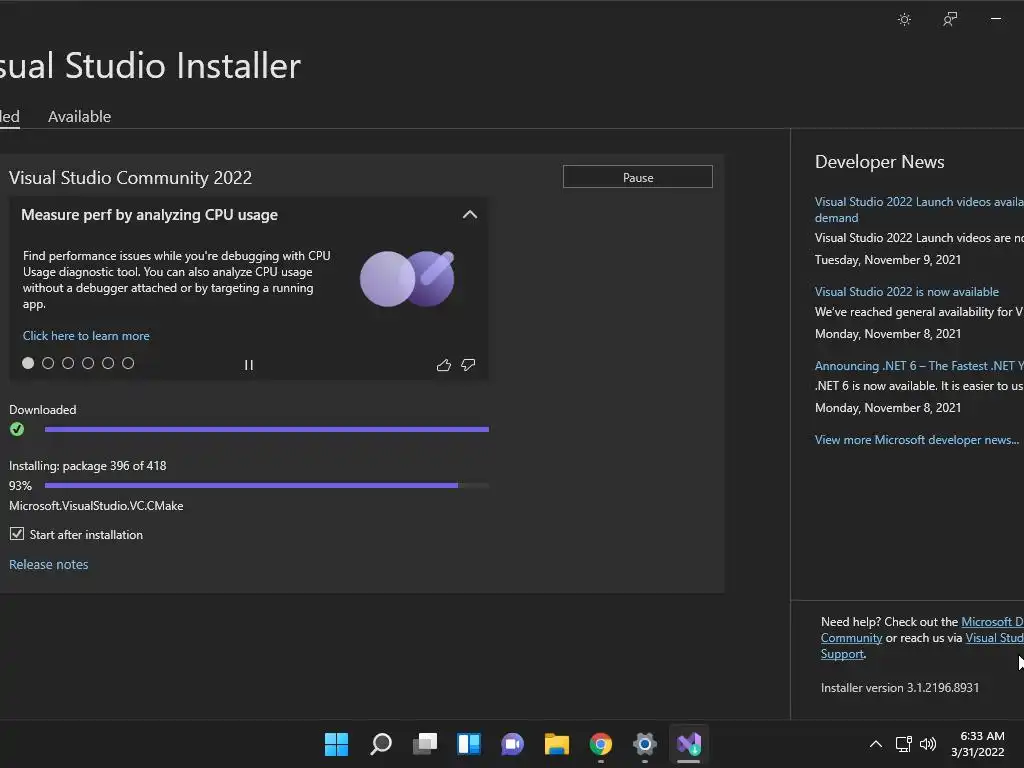
Task: Click Installing: package 396 of 418 text
Action: [88, 466]
